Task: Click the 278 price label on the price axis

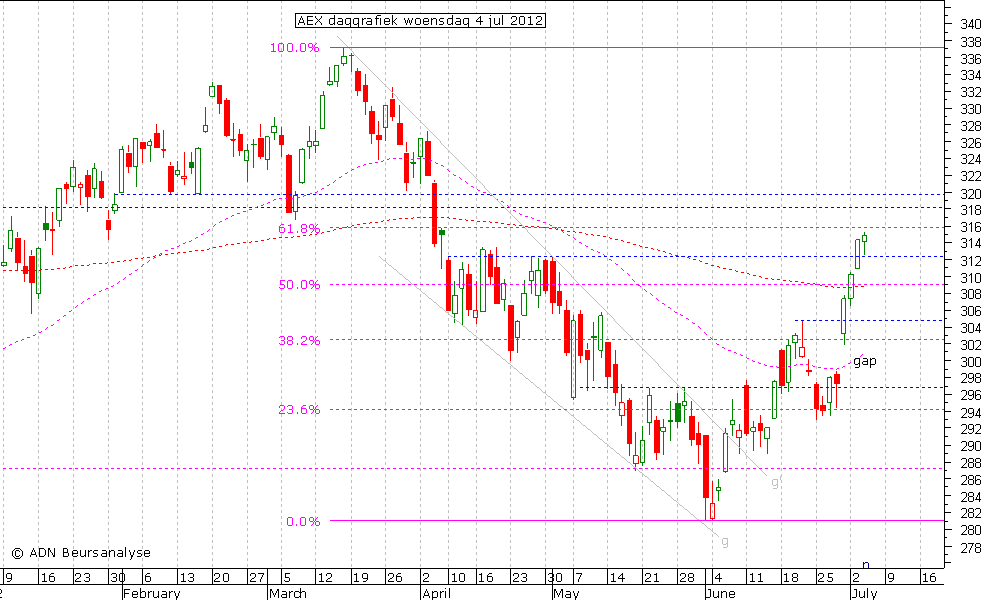Action: (971, 547)
